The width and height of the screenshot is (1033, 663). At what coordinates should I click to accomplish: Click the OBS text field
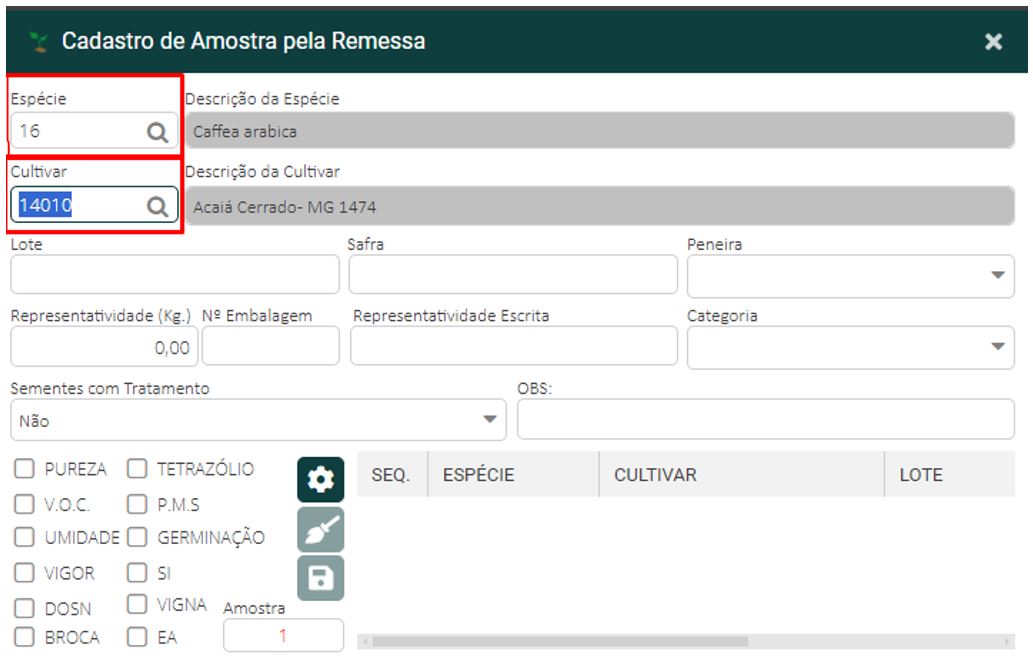pos(765,419)
